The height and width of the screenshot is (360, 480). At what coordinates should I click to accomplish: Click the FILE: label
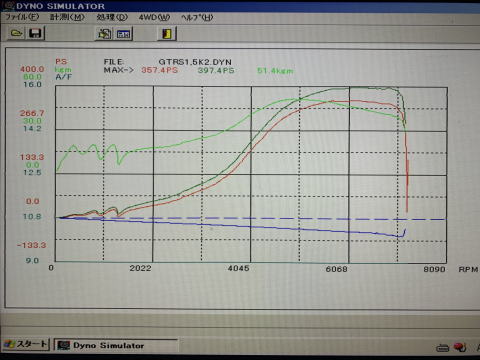point(114,62)
